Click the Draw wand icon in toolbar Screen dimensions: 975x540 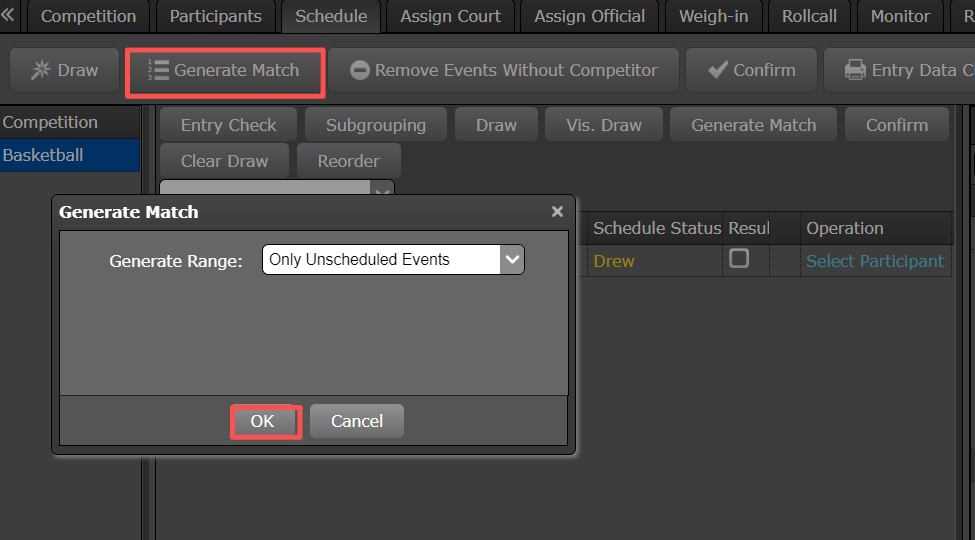pyautogui.click(x=41, y=70)
